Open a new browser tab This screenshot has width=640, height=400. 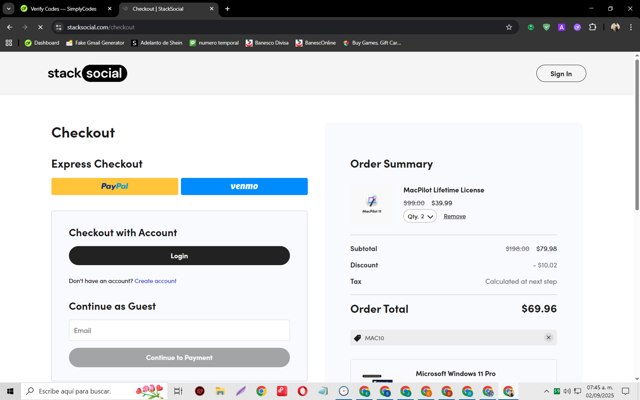click(x=227, y=9)
